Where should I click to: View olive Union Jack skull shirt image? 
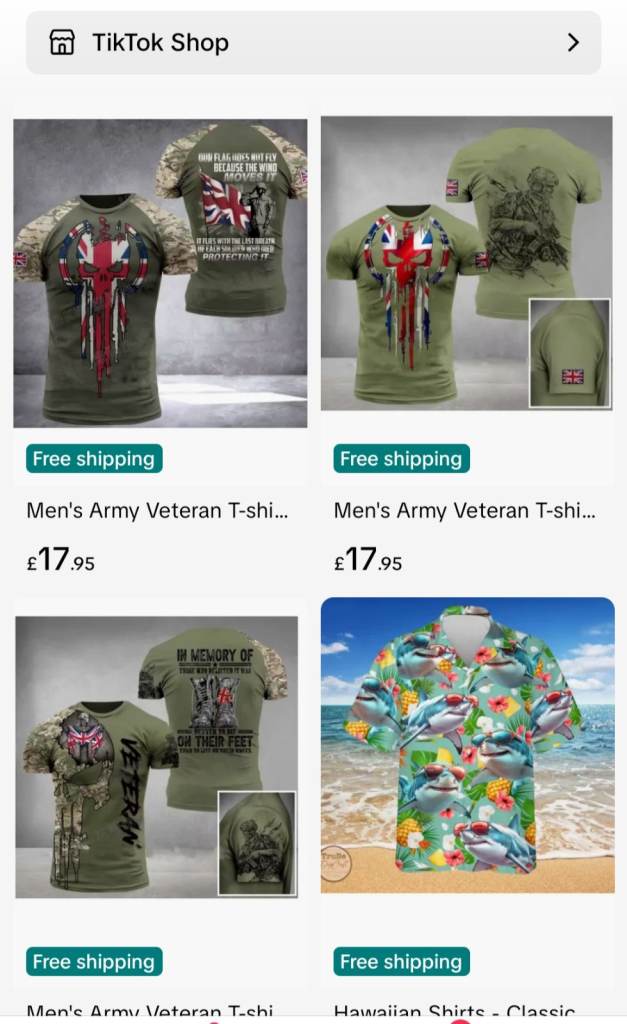[x=466, y=263]
